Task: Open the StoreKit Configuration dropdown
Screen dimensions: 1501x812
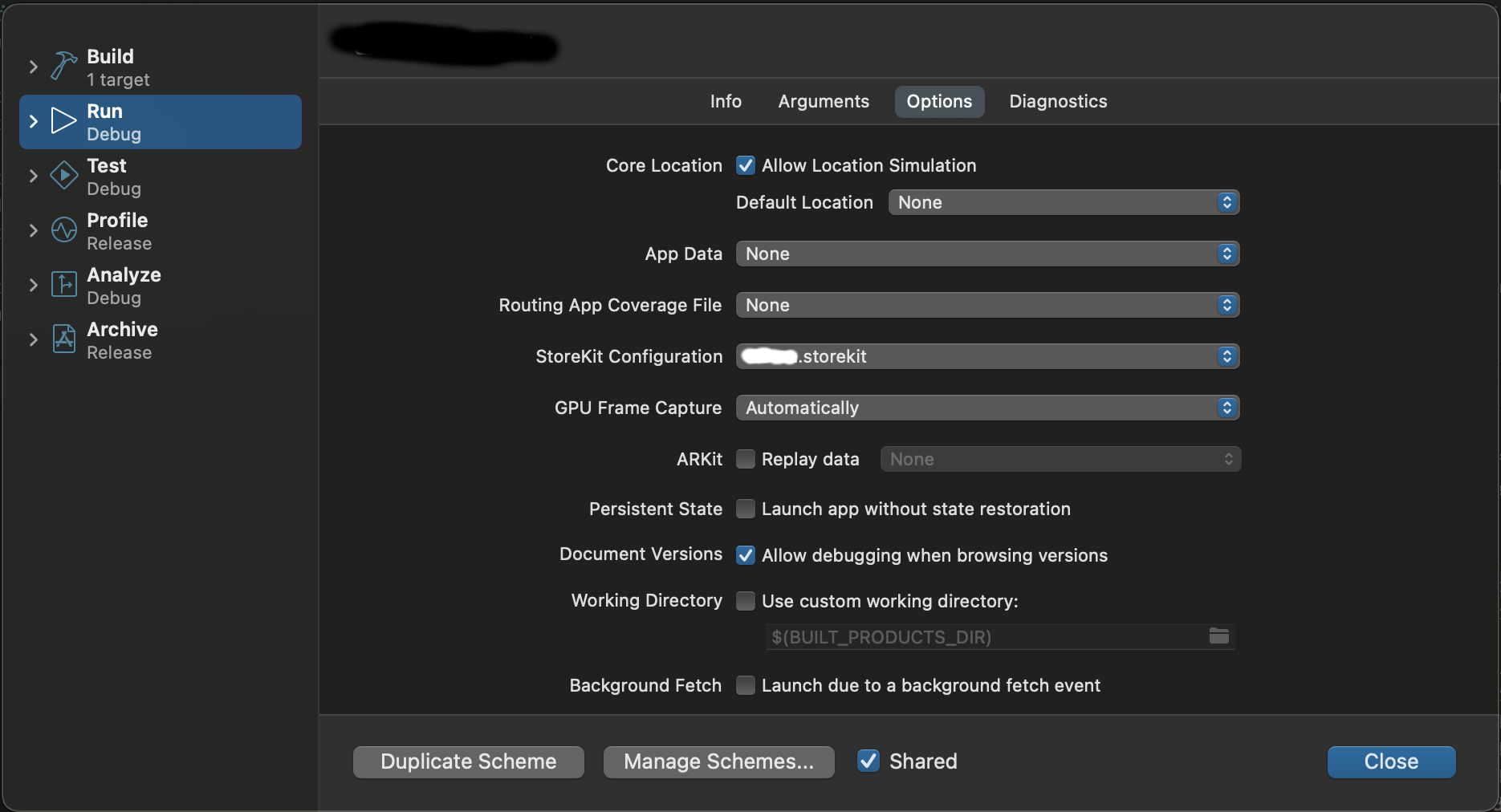Action: [987, 356]
